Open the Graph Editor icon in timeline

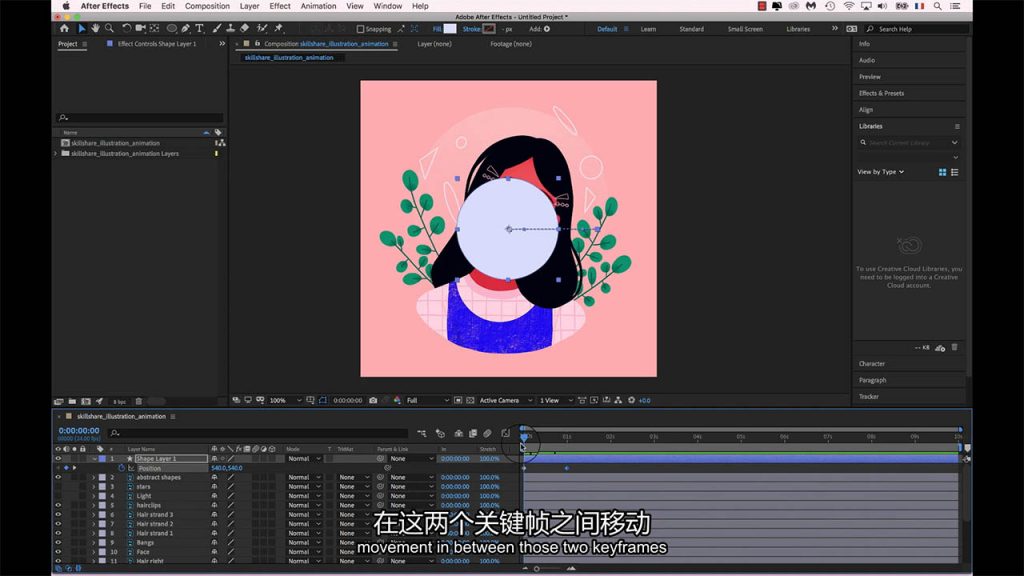coord(505,433)
